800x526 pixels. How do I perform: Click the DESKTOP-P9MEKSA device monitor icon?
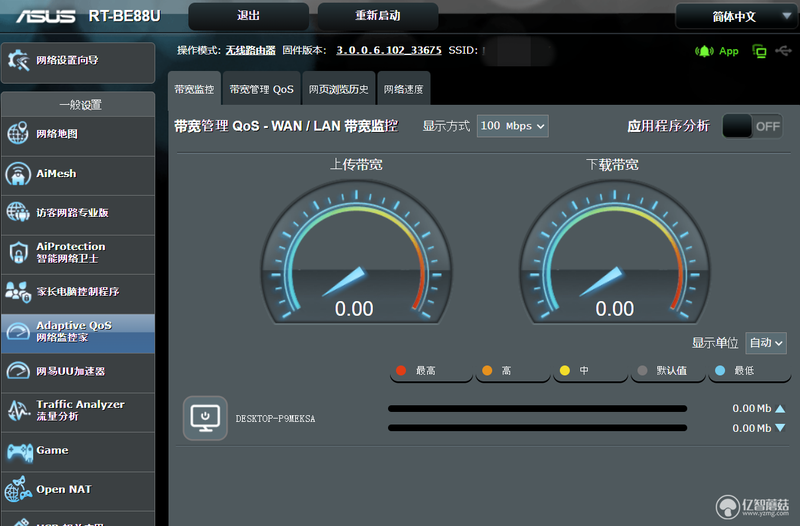coord(205,418)
